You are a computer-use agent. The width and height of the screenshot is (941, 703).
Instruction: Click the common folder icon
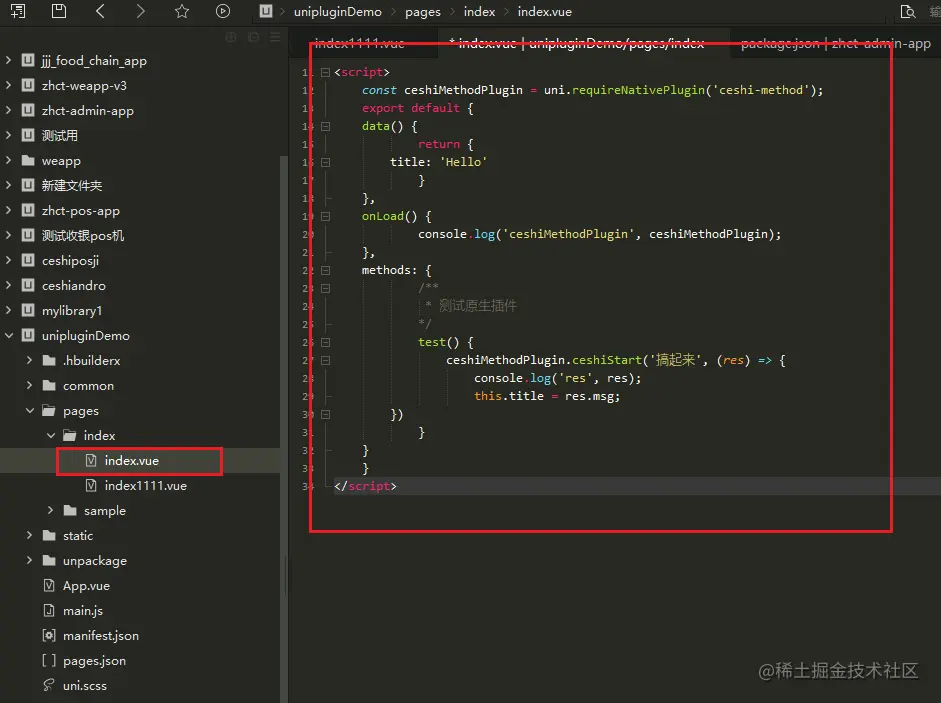coord(49,385)
